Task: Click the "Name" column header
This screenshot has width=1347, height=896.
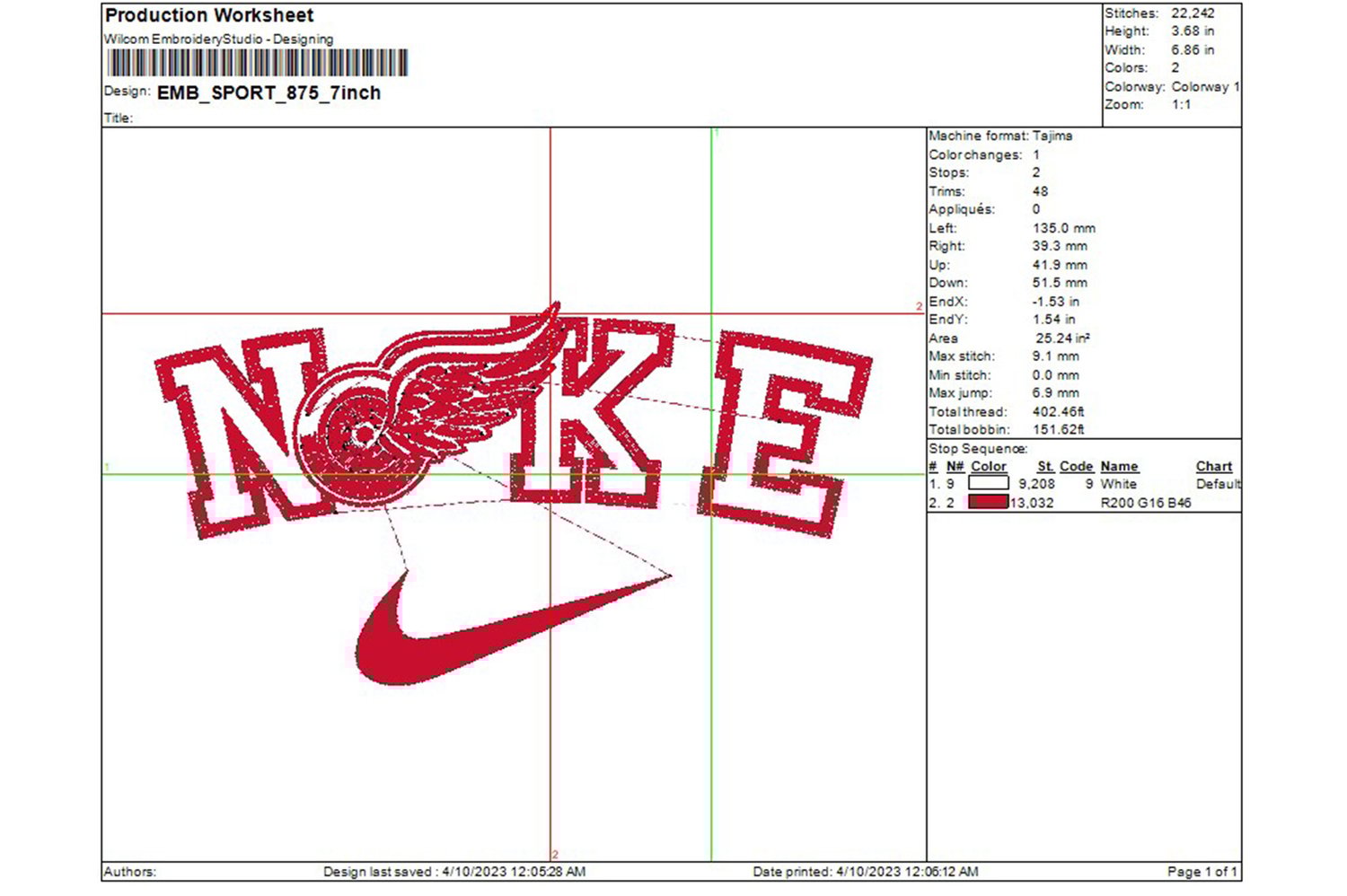Action: [x=1120, y=467]
